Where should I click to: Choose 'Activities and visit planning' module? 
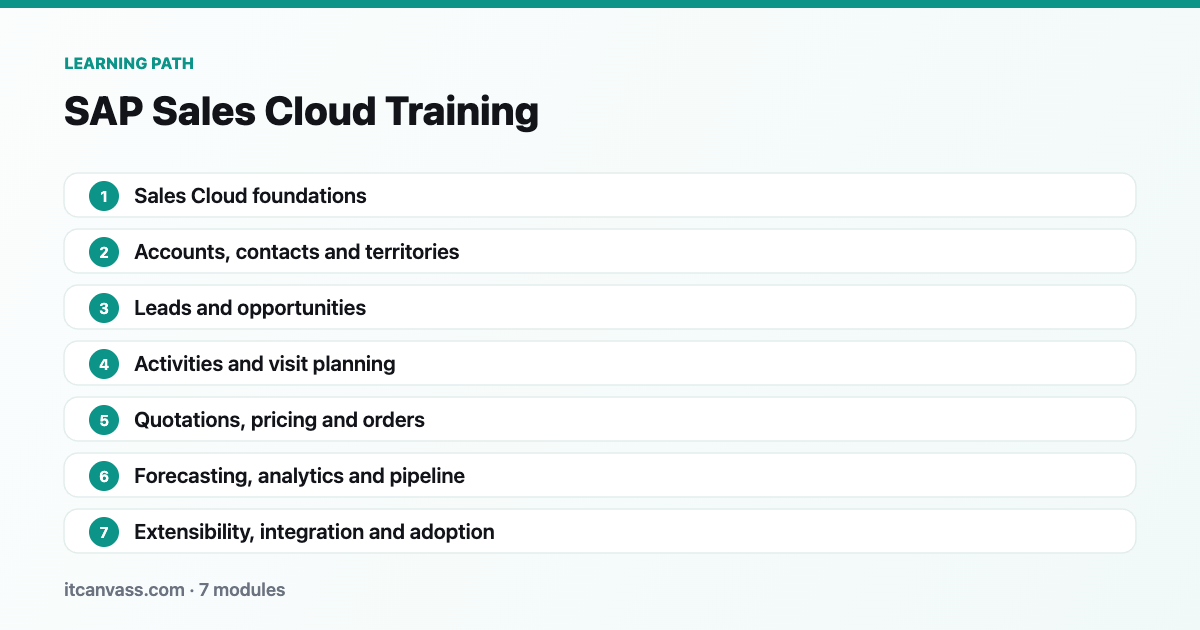point(600,364)
